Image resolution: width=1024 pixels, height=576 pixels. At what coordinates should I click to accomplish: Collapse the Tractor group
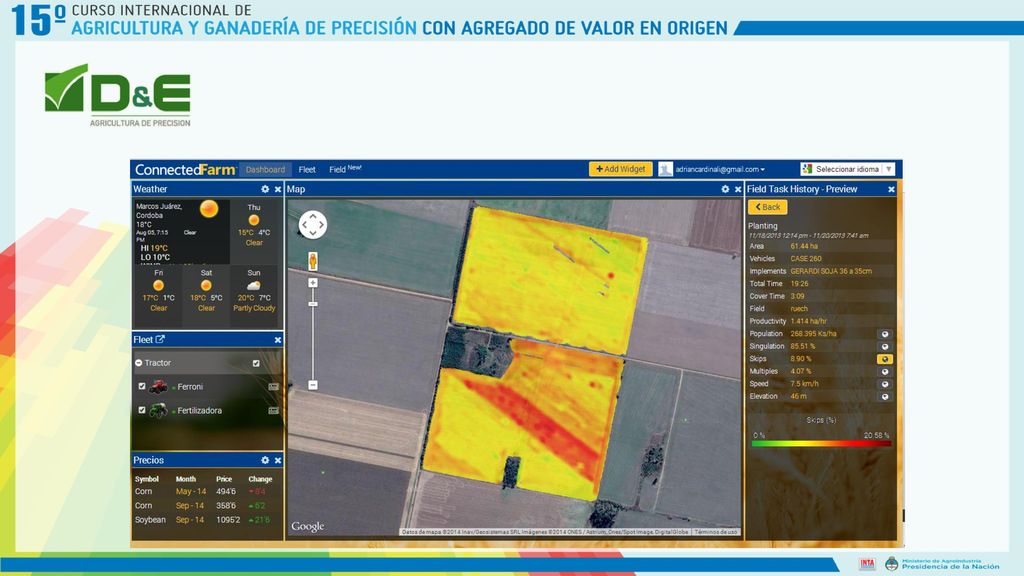(x=138, y=362)
